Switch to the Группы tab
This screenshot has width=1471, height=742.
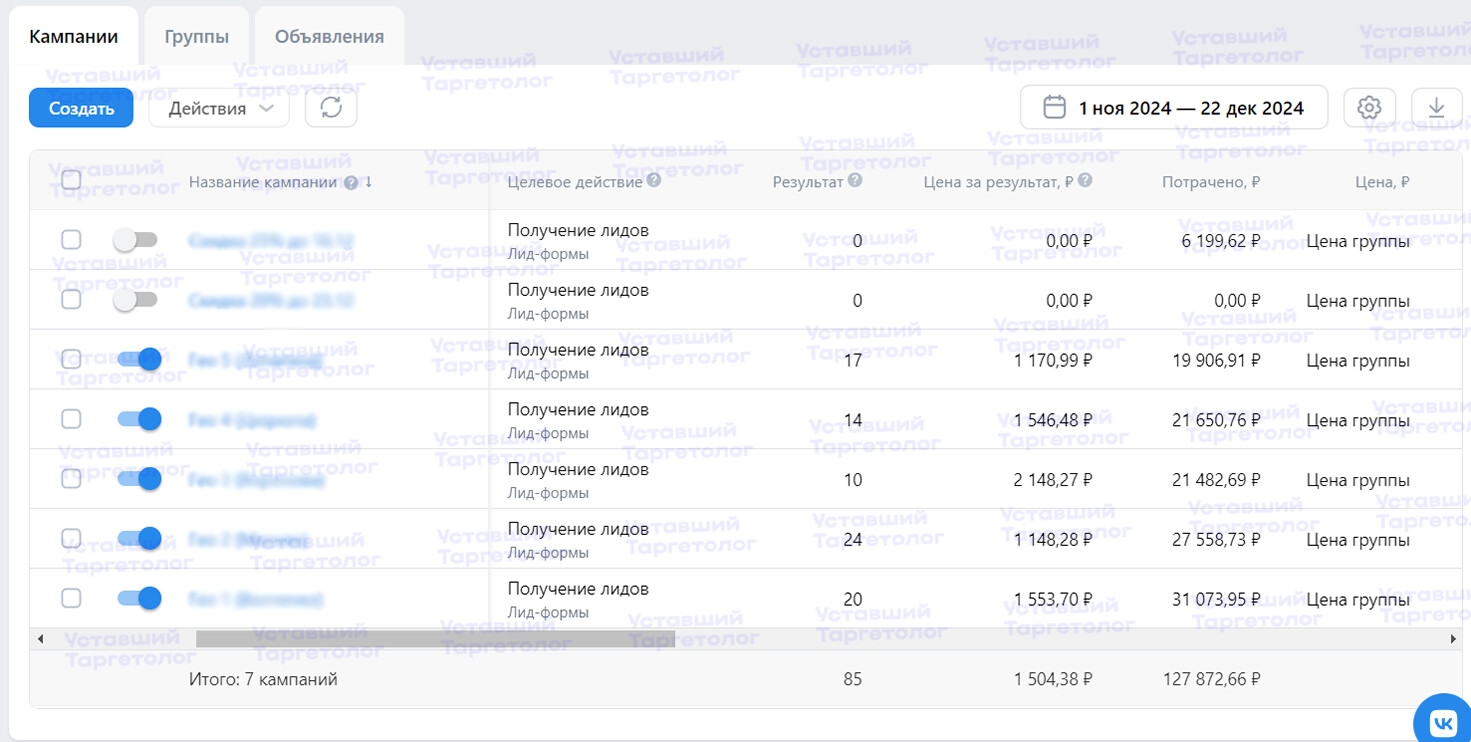(197, 37)
